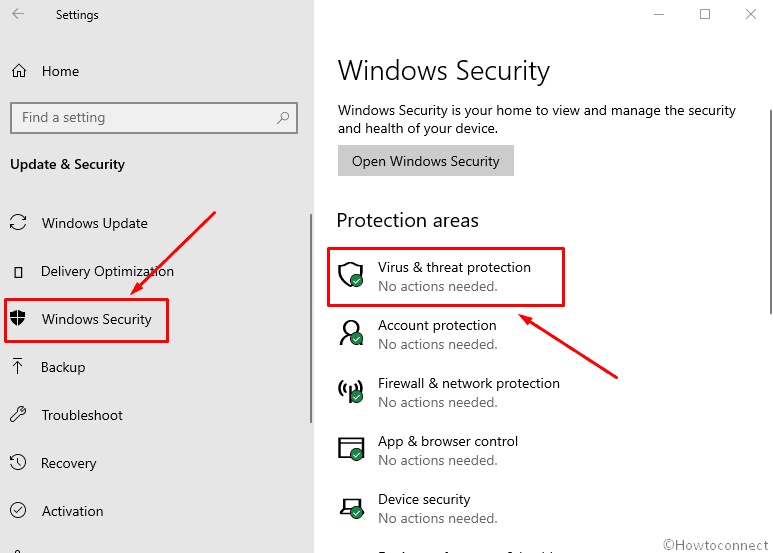Click the Windows Security shield icon in sidebar

point(18,318)
